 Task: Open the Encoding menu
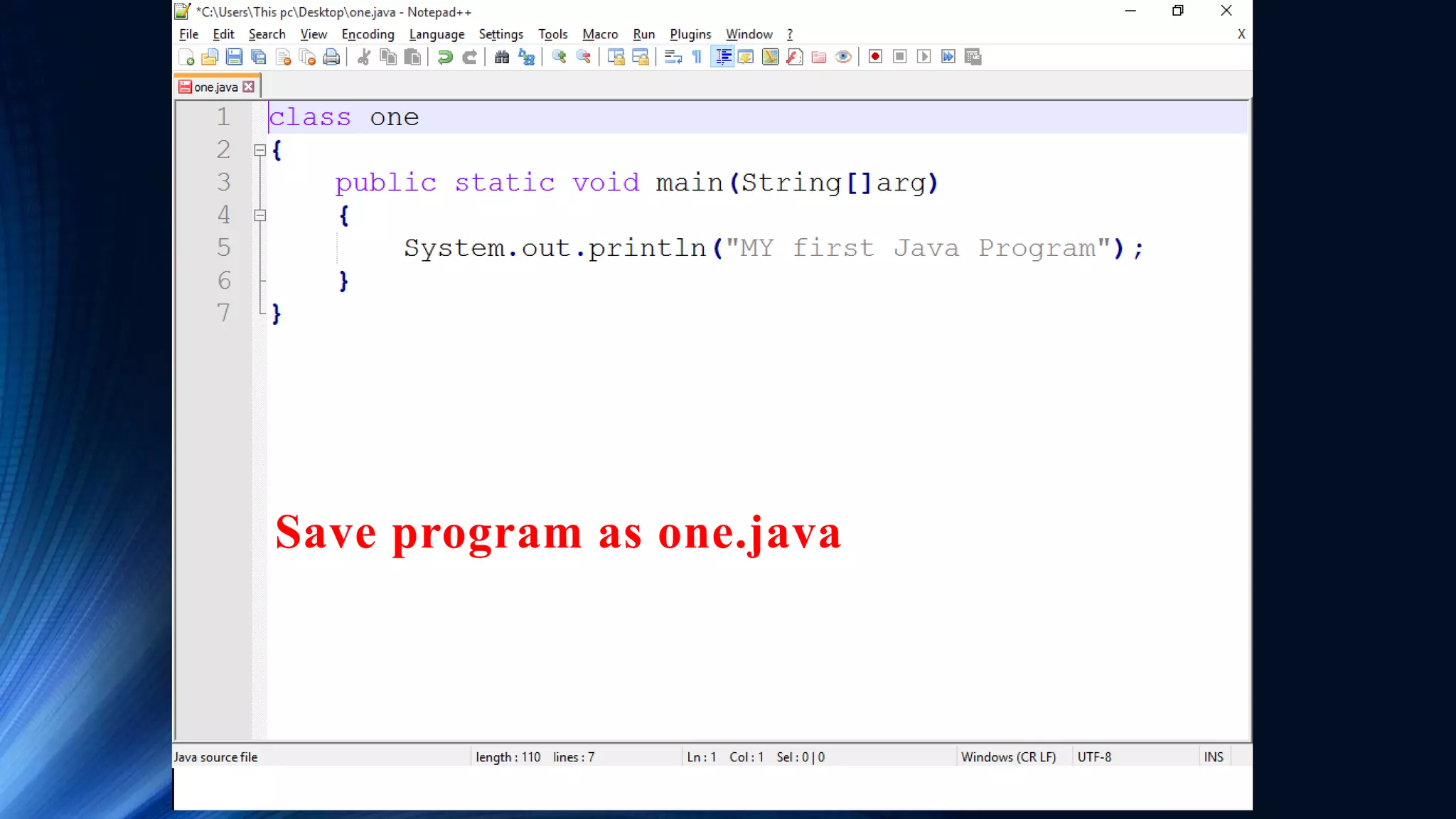[x=368, y=34]
